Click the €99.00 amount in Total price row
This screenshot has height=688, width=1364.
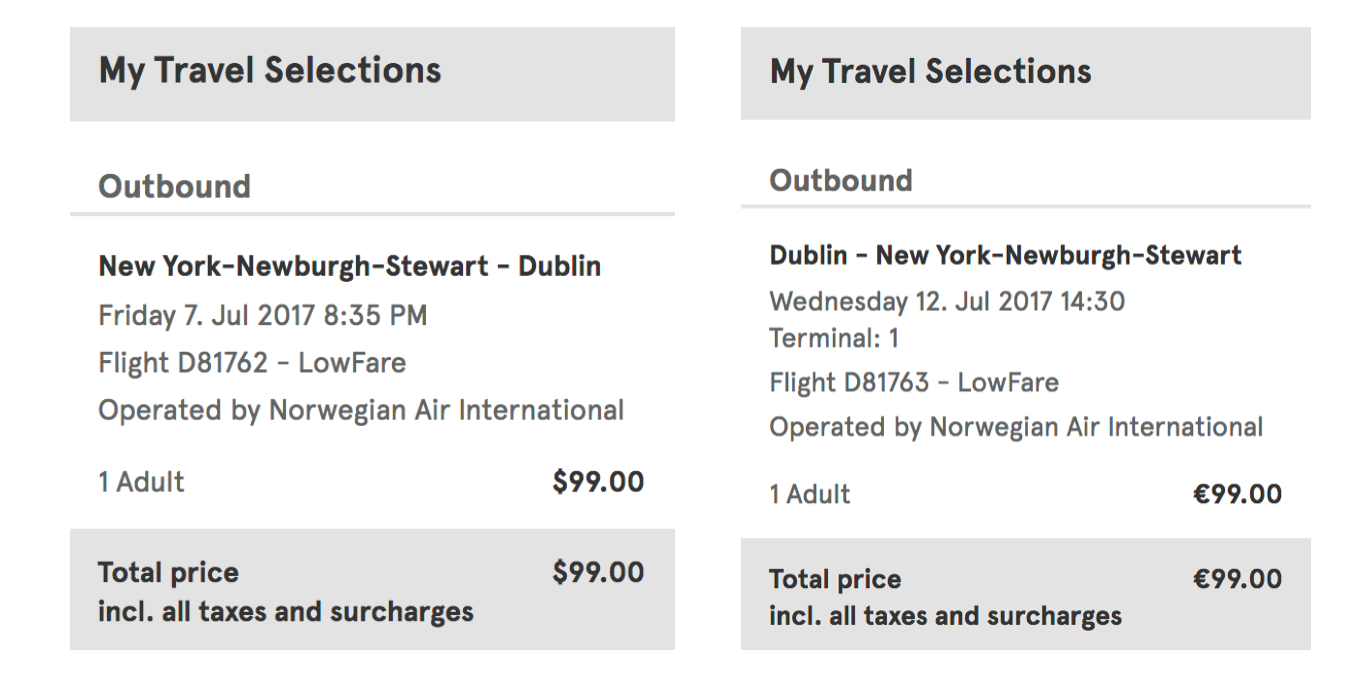(1236, 579)
